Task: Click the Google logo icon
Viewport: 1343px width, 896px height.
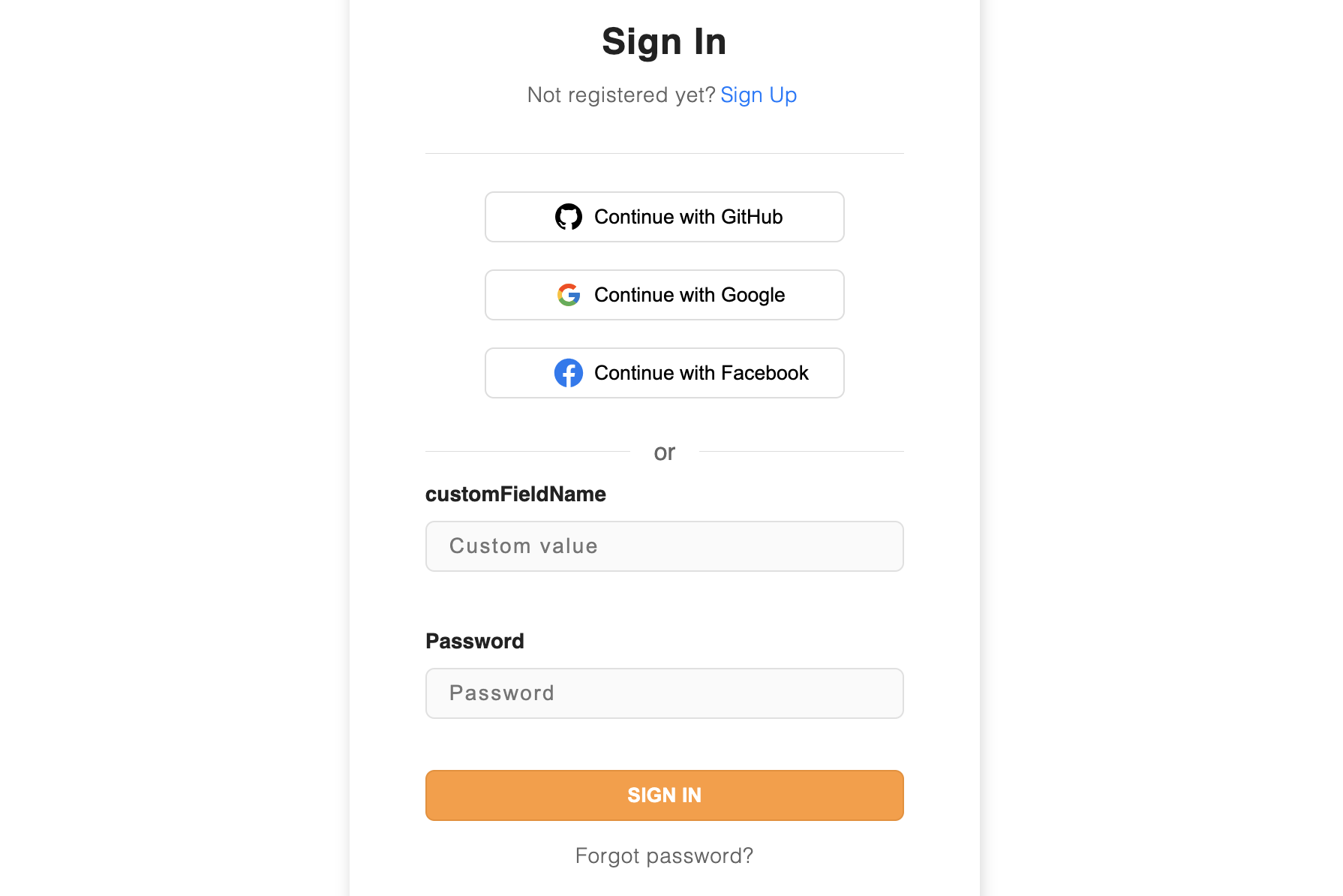Action: [x=569, y=295]
